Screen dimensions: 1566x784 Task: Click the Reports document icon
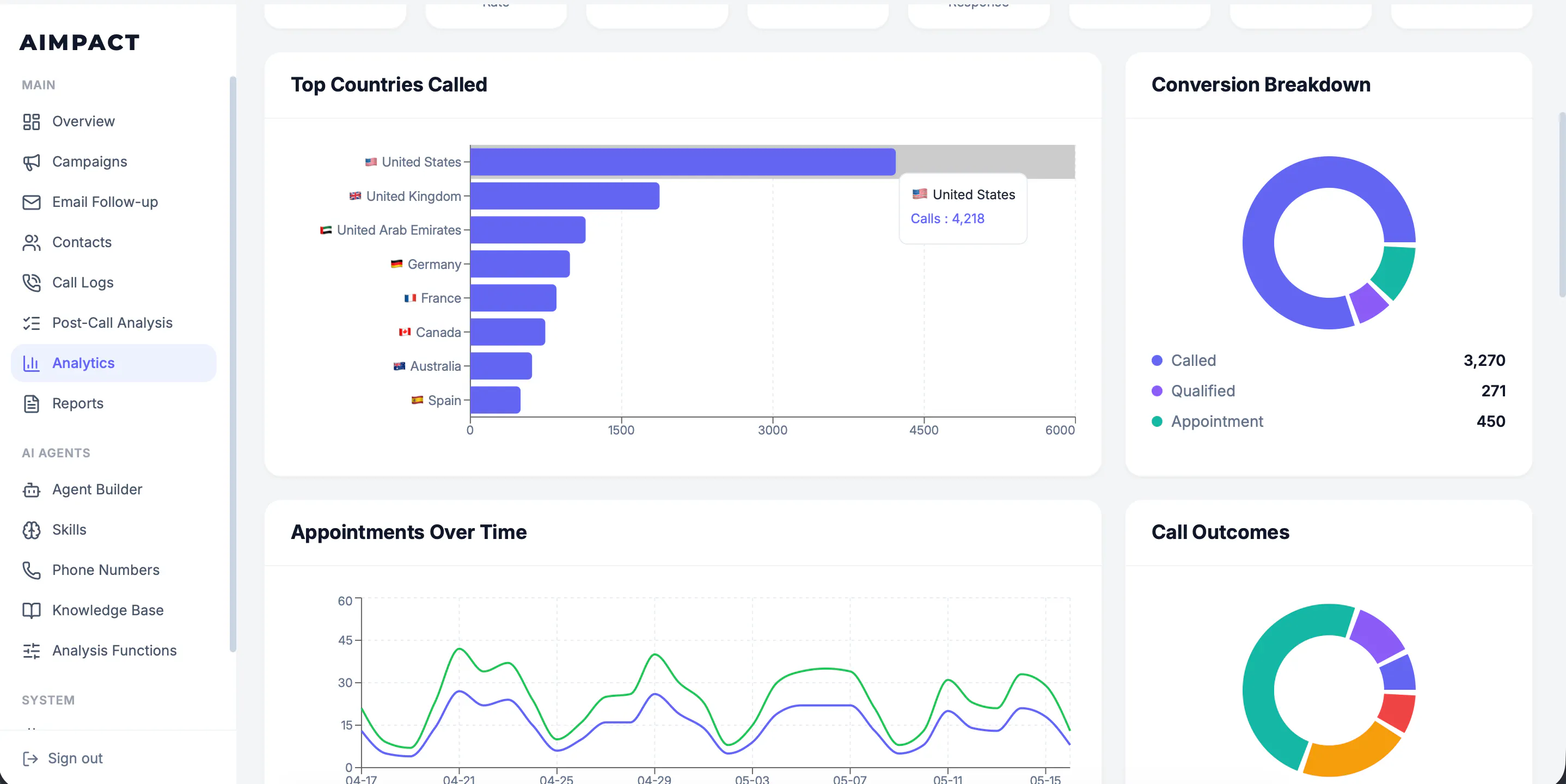[31, 403]
